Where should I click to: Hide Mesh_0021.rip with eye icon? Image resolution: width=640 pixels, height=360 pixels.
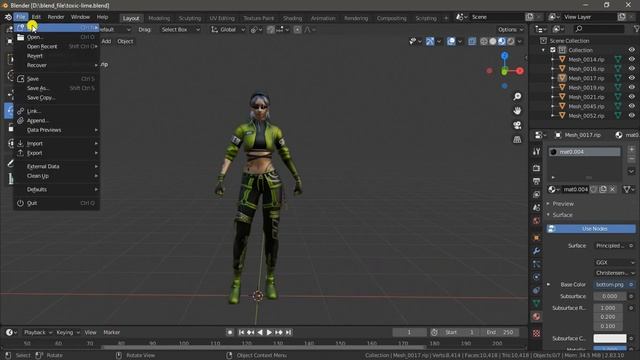tap(631, 97)
